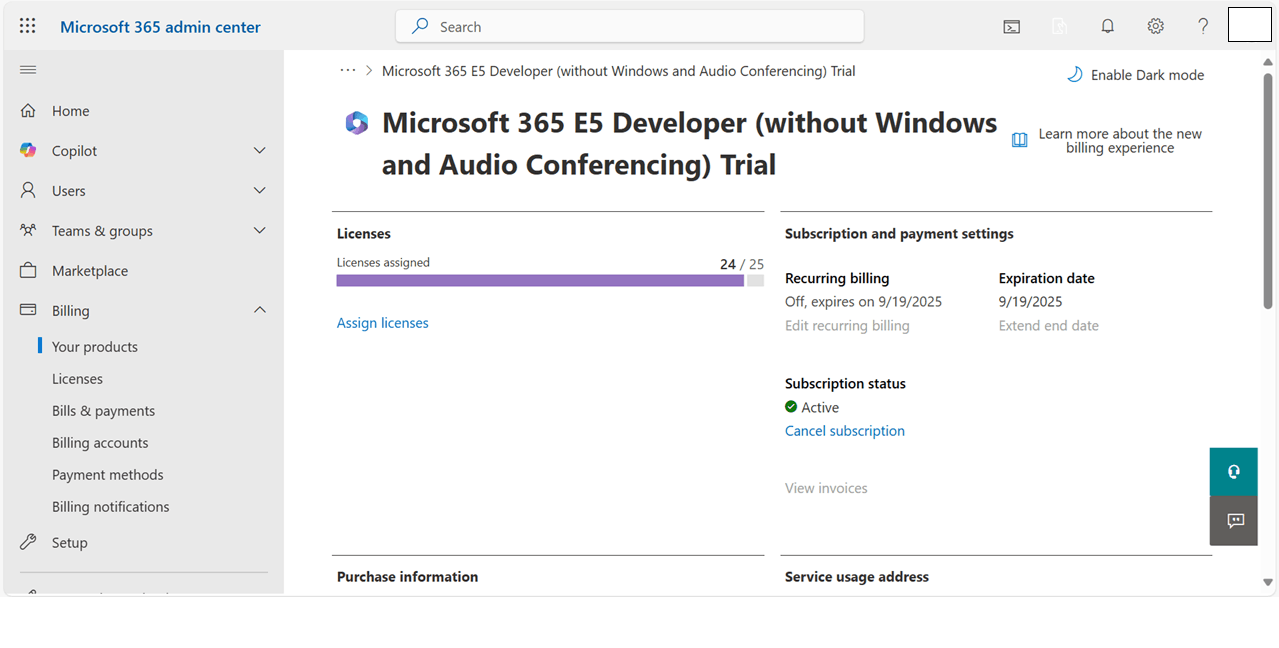This screenshot has height=648, width=1279.
Task: Open Billing notifications
Action: click(111, 507)
